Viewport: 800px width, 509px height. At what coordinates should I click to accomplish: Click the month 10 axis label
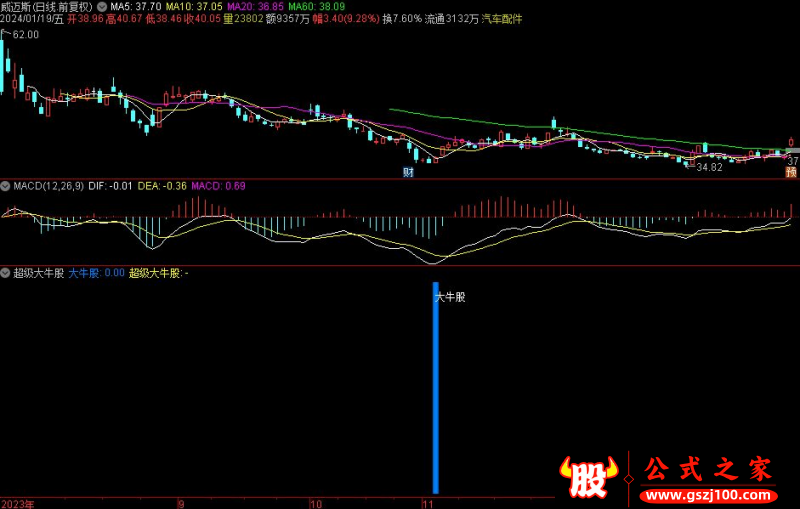pos(316,504)
